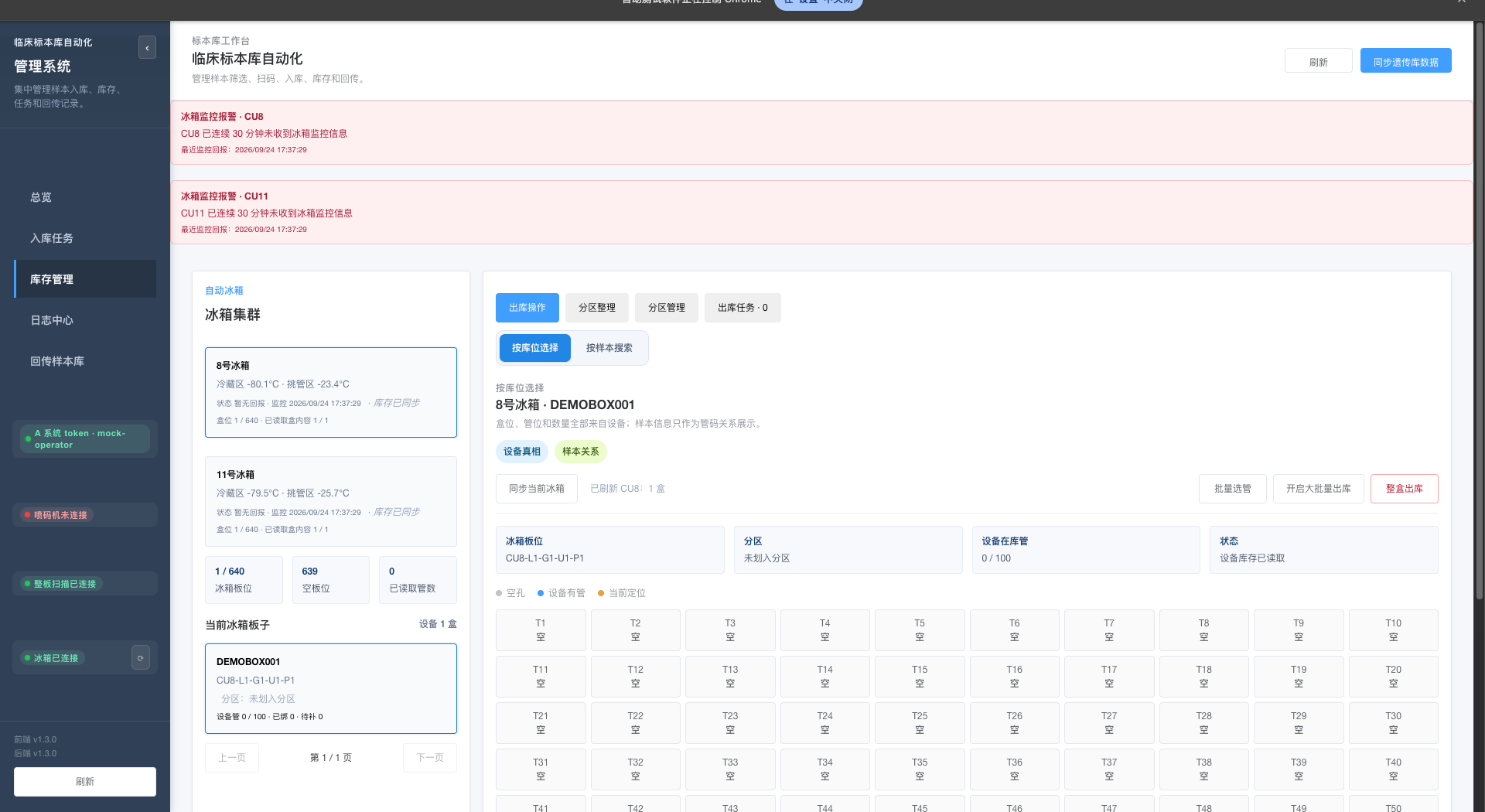Click the page vertical scrollbar
This screenshot has height=812, width=1485.
[1480, 309]
